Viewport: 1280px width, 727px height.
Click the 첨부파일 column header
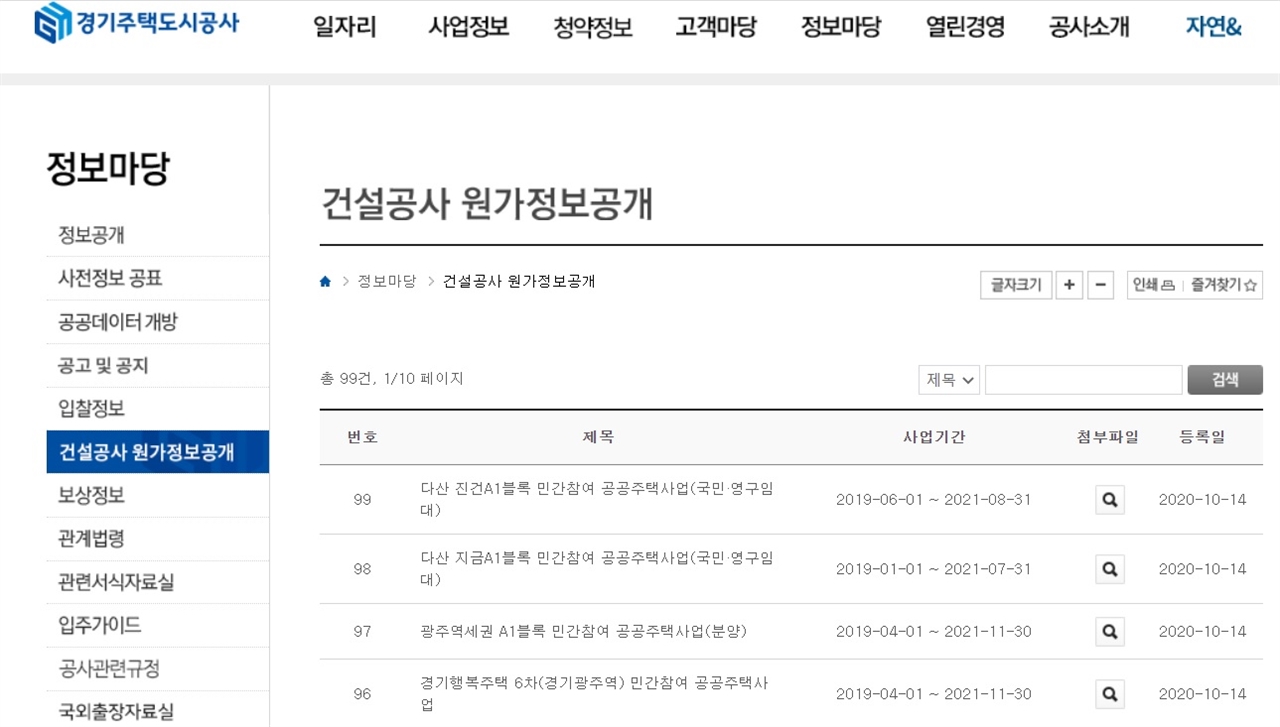pyautogui.click(x=1108, y=437)
